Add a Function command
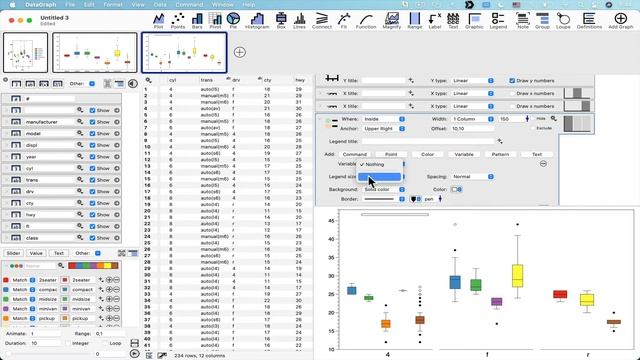The width and height of the screenshot is (640, 360). coord(366,20)
